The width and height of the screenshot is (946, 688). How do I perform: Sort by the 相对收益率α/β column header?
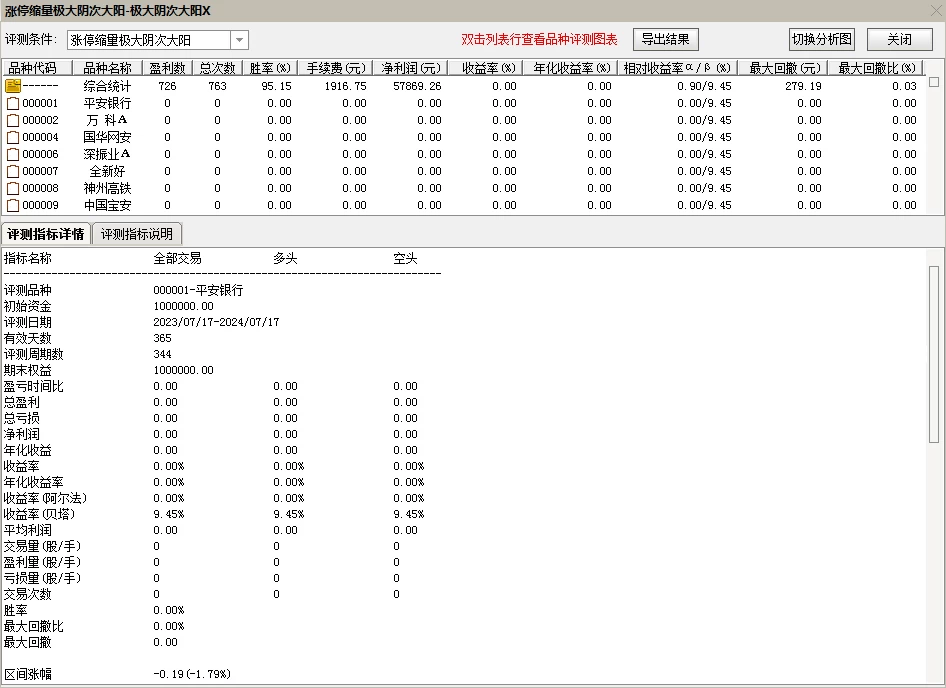pos(678,68)
